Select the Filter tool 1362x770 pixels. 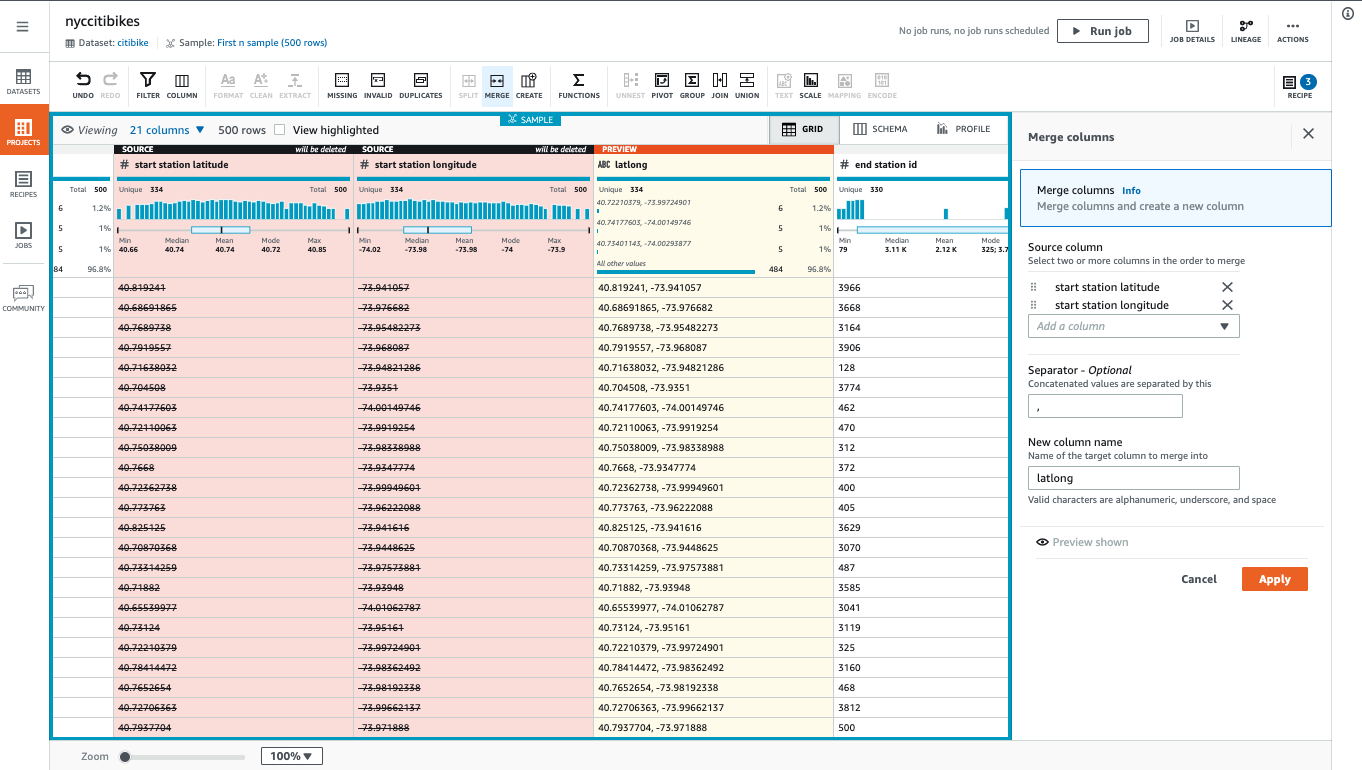(147, 85)
